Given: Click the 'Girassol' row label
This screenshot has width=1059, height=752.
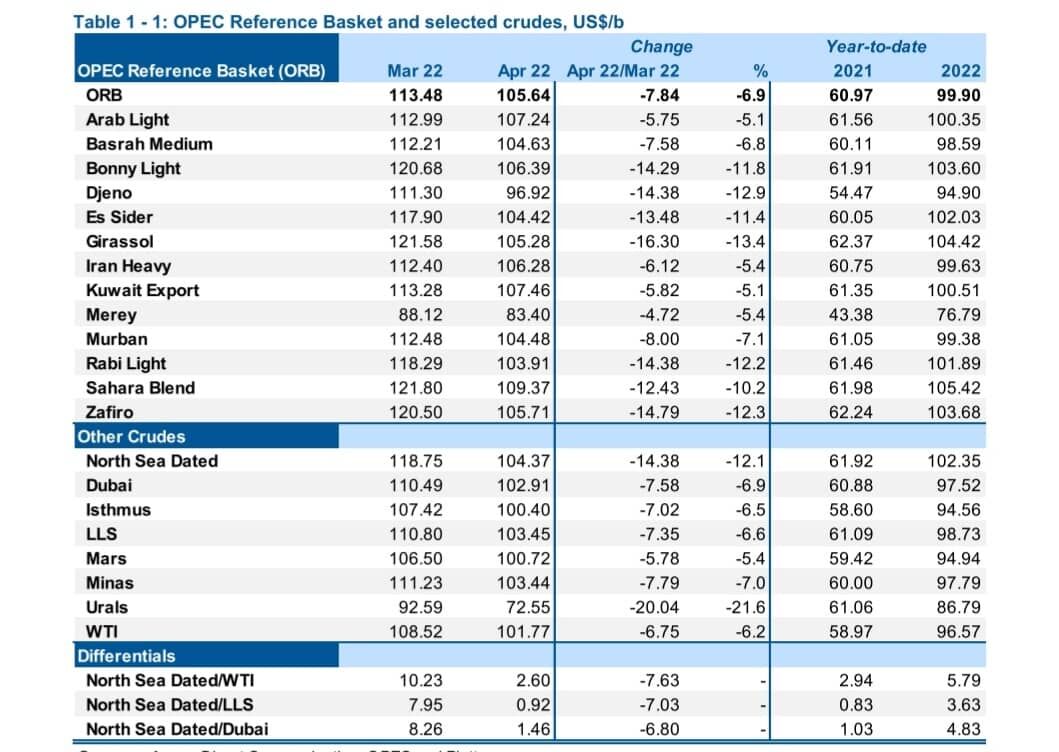Looking at the screenshot, I should point(120,241).
